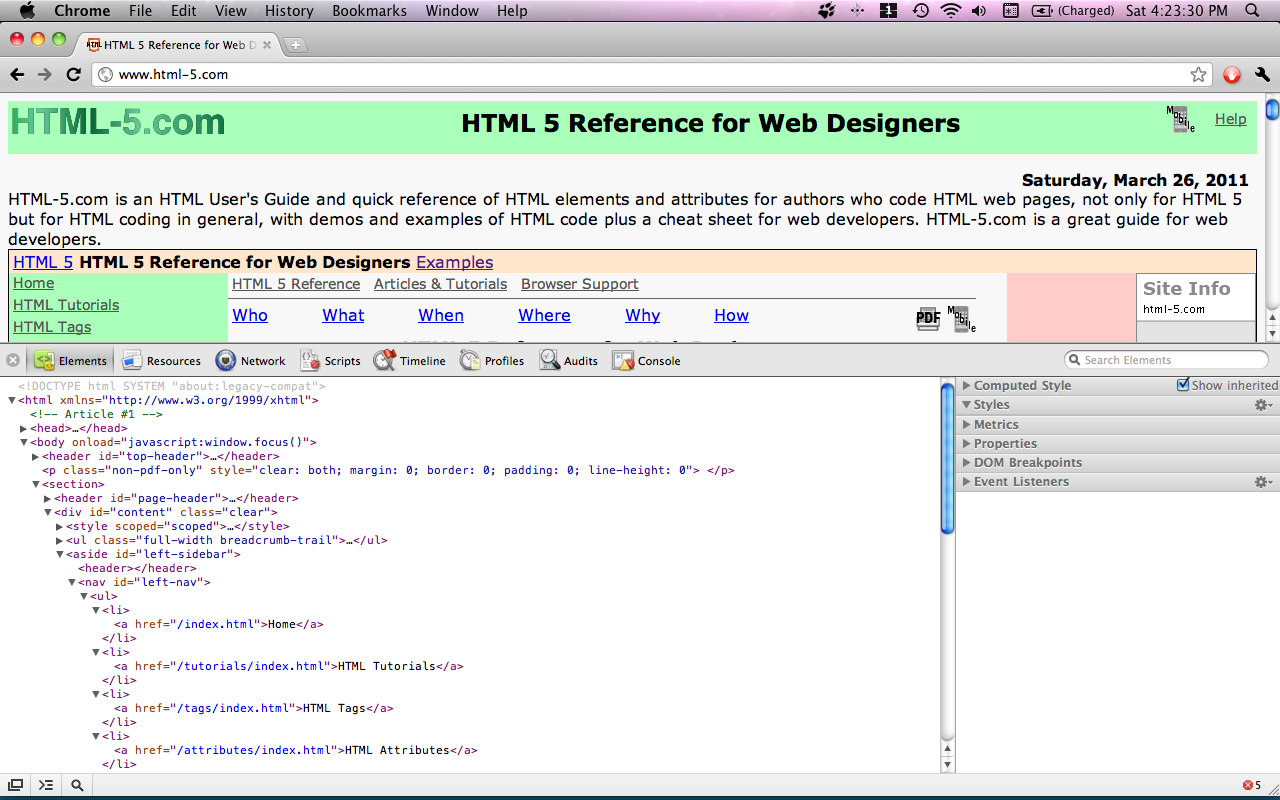
Task: Click the HTML Tutorials sidebar link
Action: click(66, 305)
